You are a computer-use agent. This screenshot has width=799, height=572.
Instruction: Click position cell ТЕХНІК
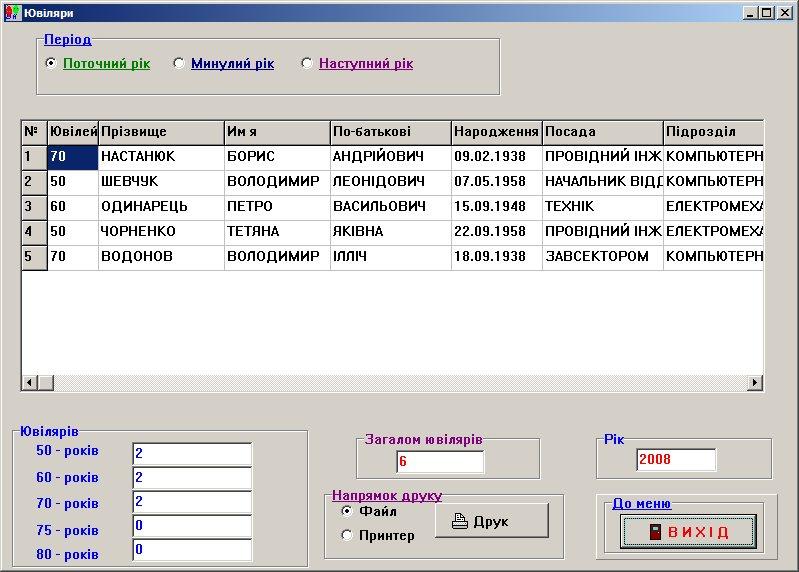603,207
